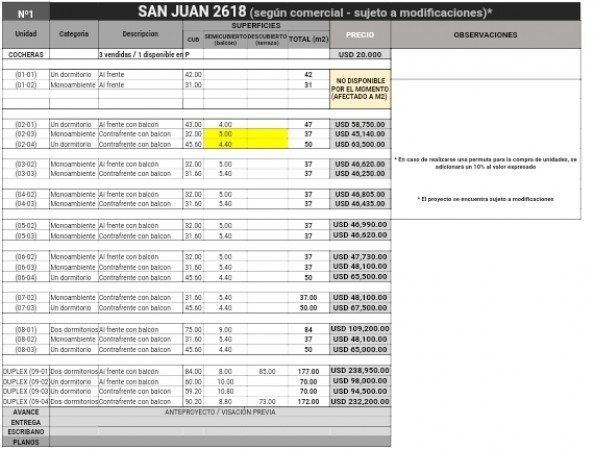594x450 pixels.
Task: Select the 'Unidad' column header
Action: [26, 34]
